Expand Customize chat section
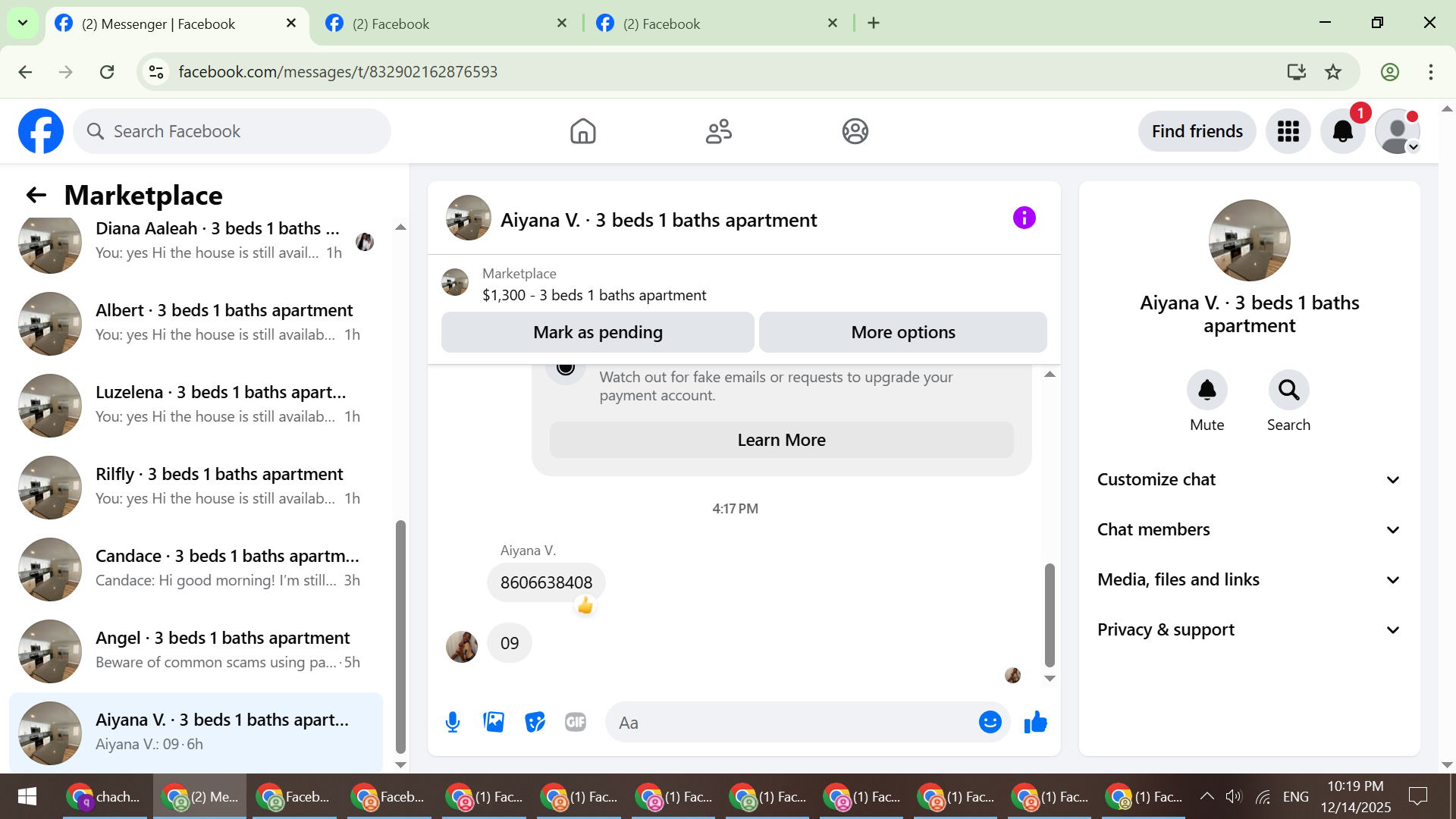This screenshot has width=1456, height=819. point(1249,479)
